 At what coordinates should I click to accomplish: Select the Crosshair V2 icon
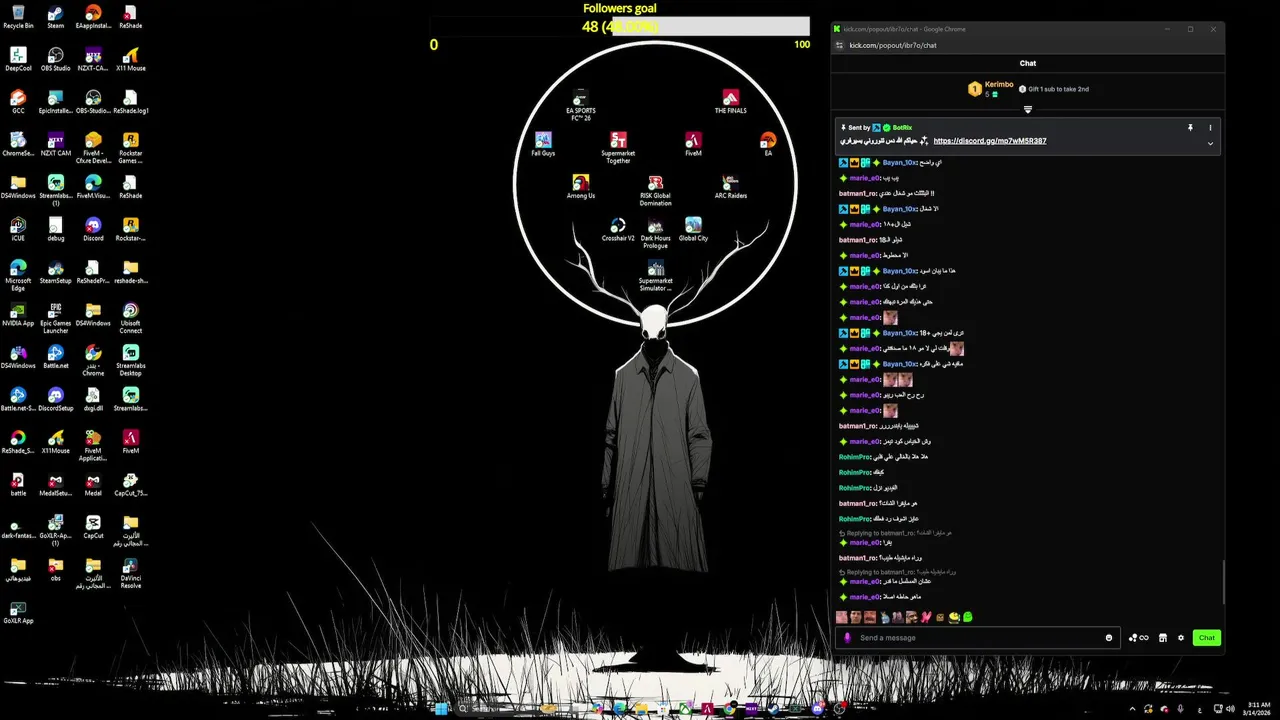click(x=618, y=229)
